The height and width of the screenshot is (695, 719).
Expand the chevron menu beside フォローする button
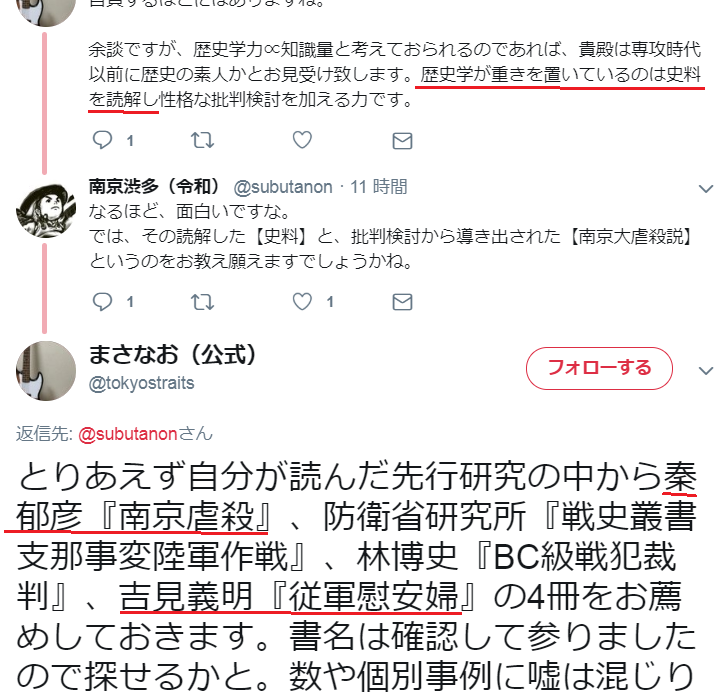point(705,370)
